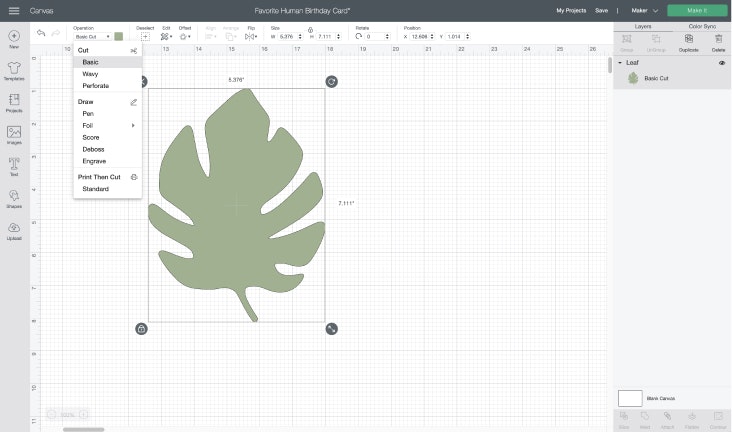Click the resize handle at leaf corner
This screenshot has width=732, height=432.
tap(331, 329)
